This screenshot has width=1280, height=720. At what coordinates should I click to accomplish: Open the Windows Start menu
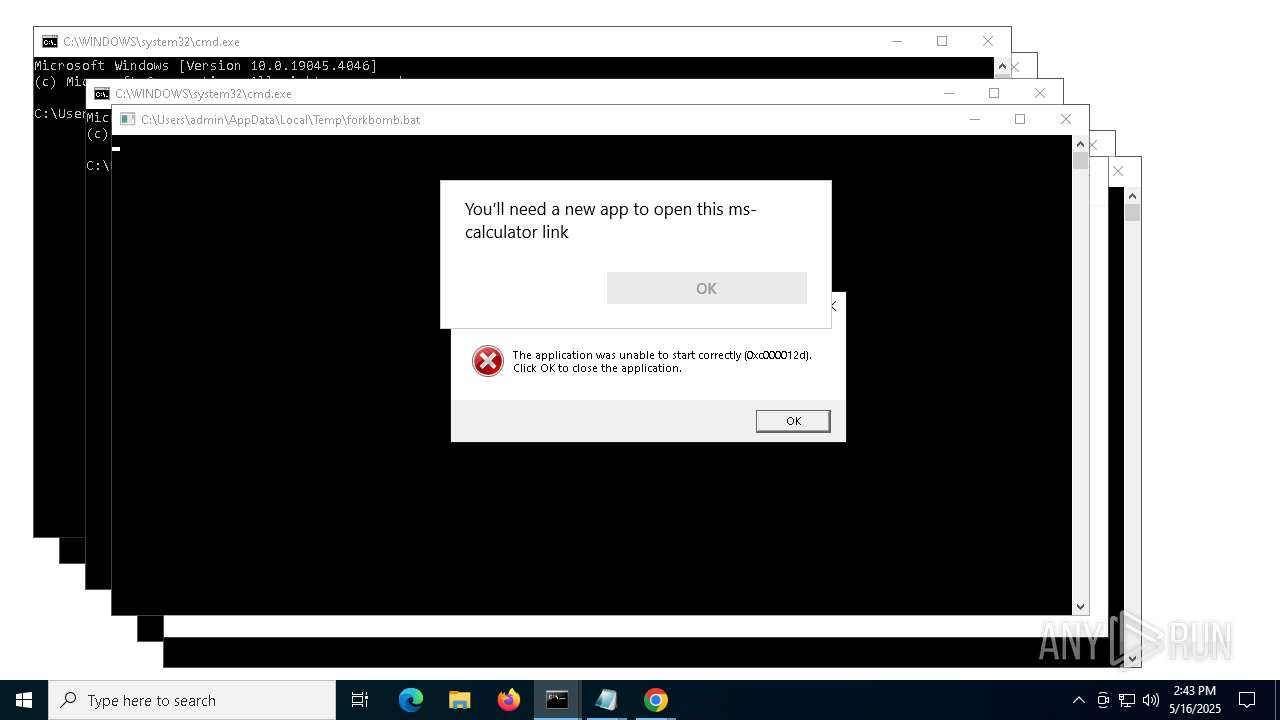[x=24, y=700]
